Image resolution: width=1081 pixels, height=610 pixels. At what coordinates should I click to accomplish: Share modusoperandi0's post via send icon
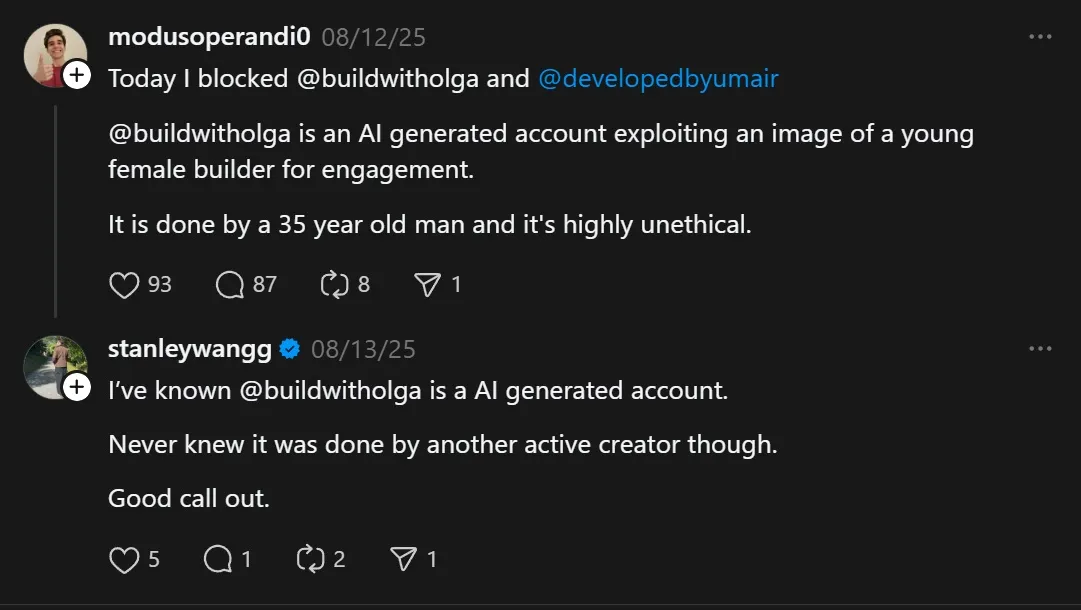tap(428, 285)
